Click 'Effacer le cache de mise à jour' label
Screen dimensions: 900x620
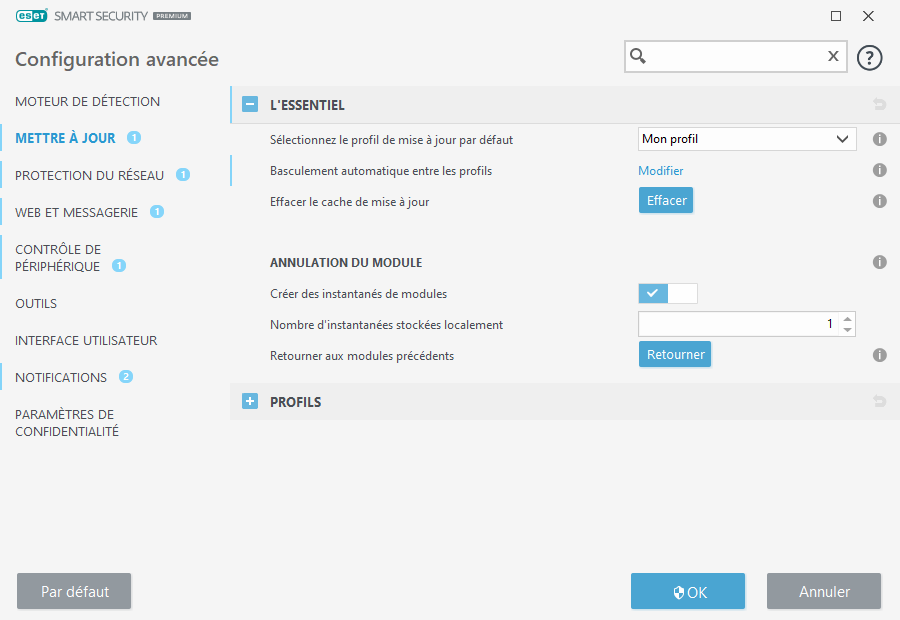coord(350,202)
